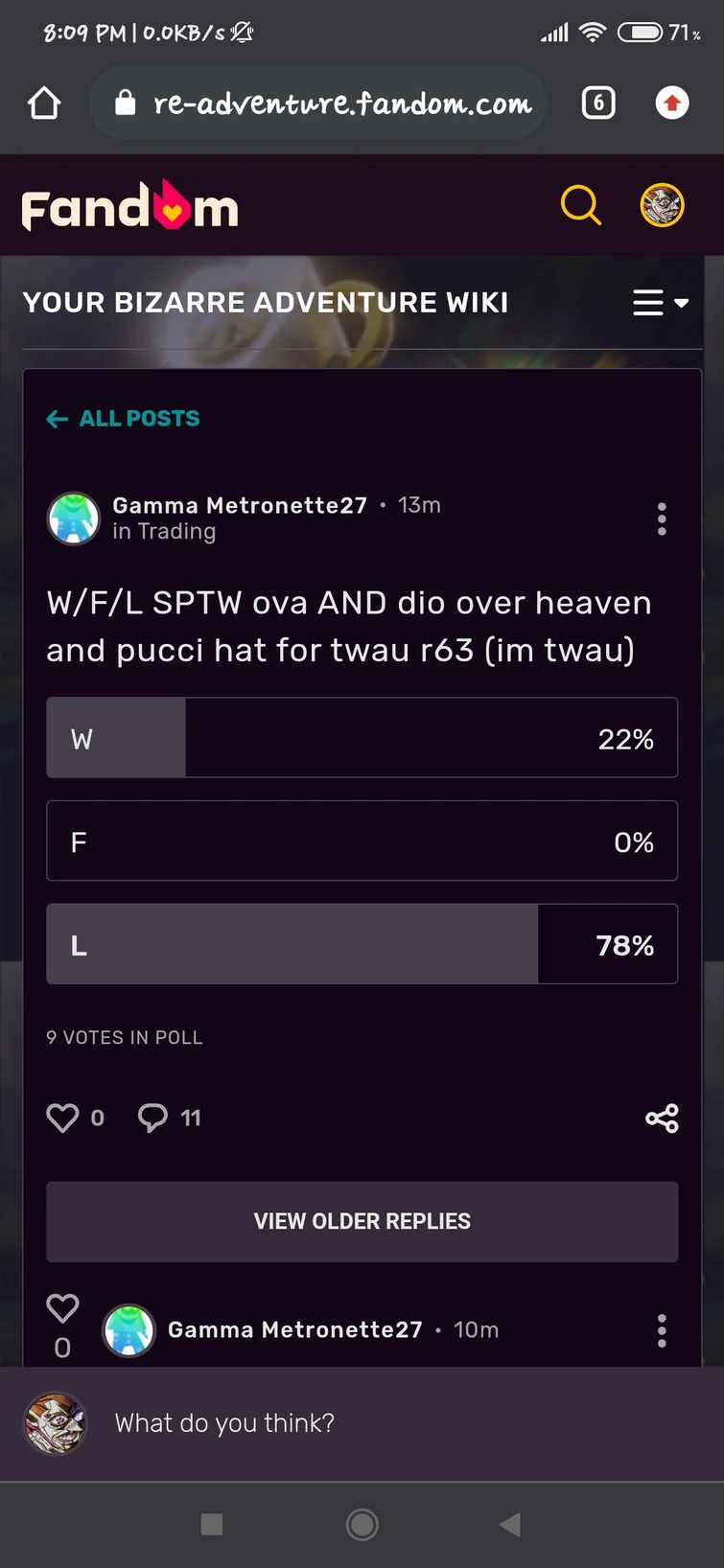Tap the padlock icon in the address bar
Screen dimensions: 724x1568
[x=126, y=102]
